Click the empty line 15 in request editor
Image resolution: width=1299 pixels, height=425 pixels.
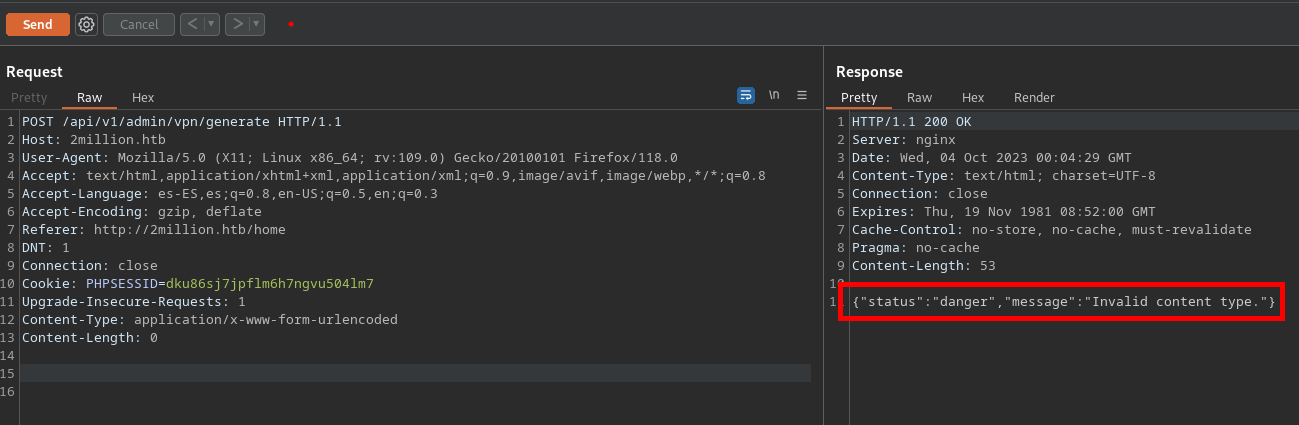point(400,373)
